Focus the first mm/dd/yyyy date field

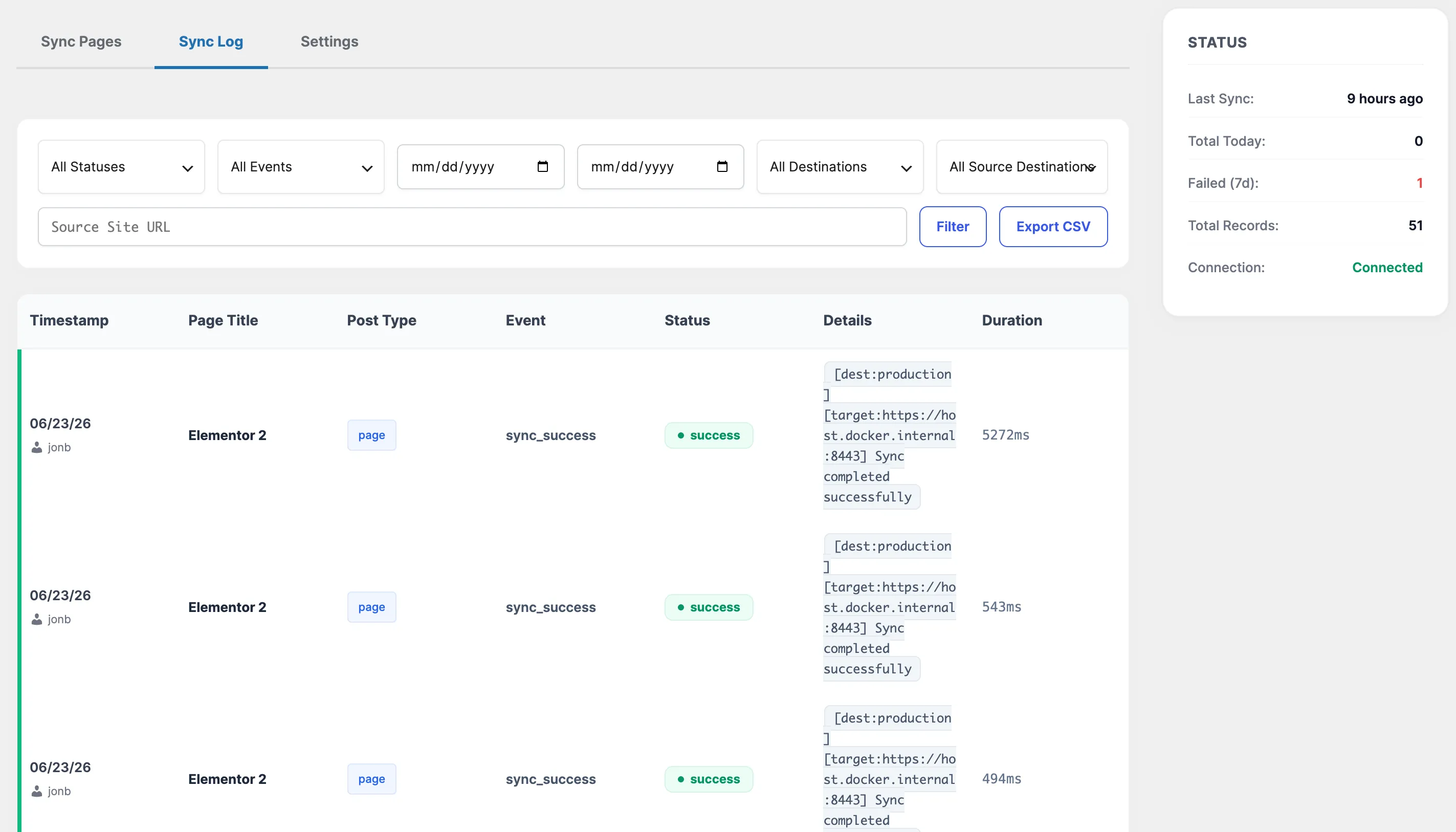point(480,167)
